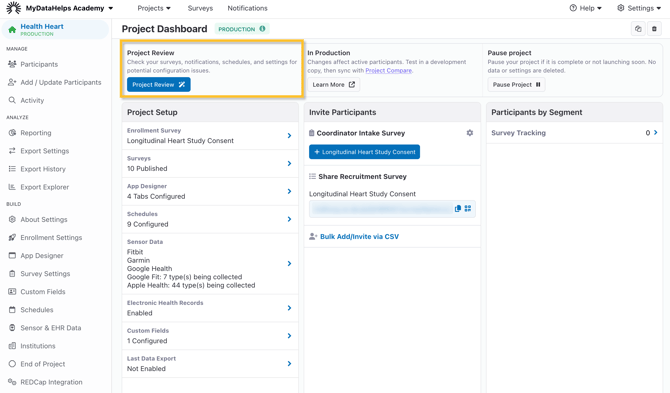Click the blurred recruitment survey URL field
This screenshot has height=393, width=670.
click(x=381, y=208)
